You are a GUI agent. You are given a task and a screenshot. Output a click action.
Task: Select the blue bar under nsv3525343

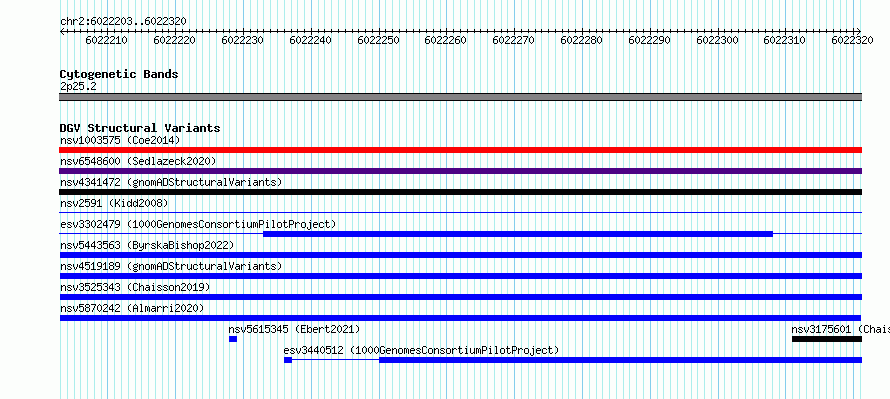click(x=460, y=297)
